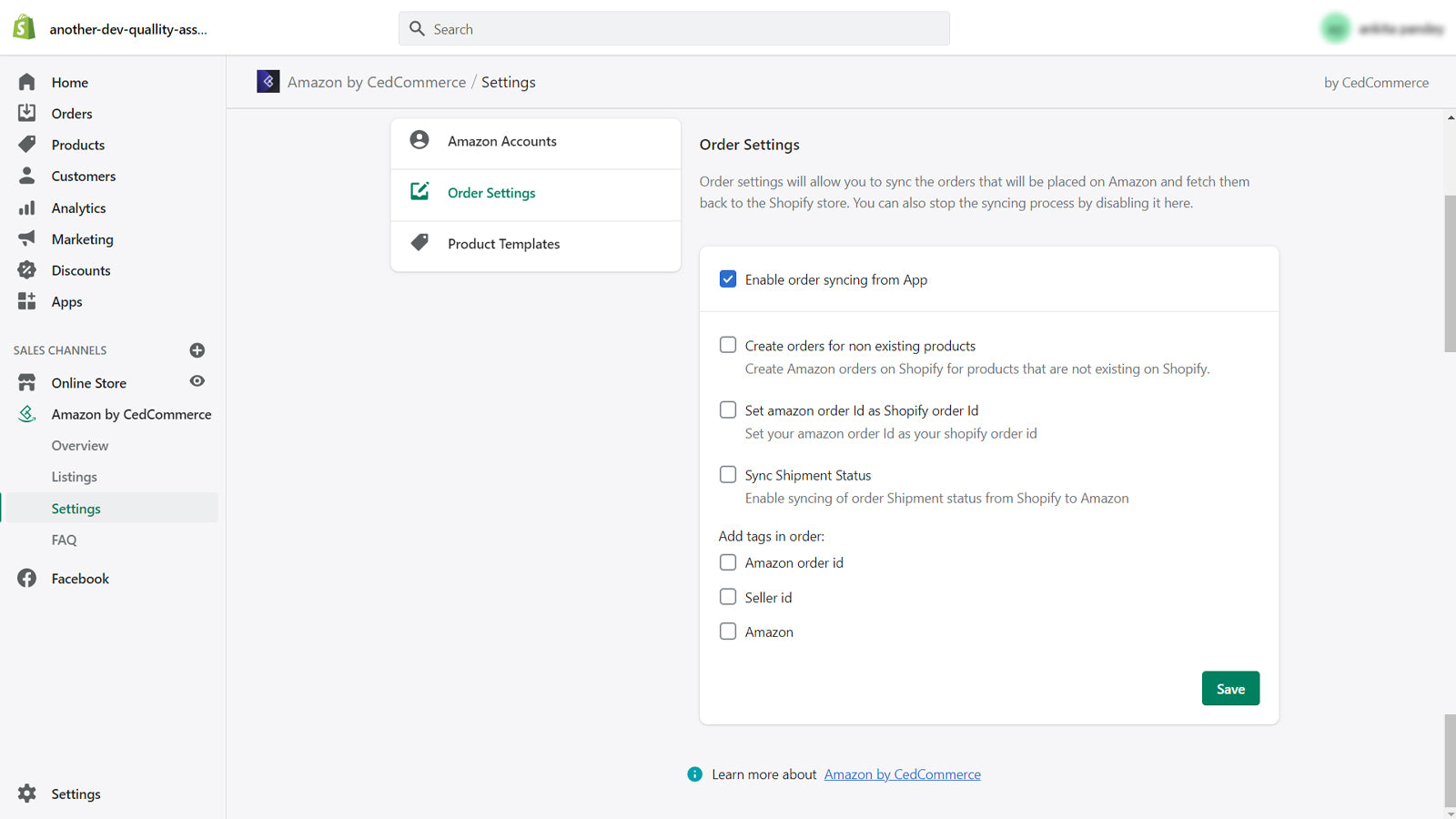The image size is (1456, 819).
Task: View Online Store using the eye icon
Action: pos(197,381)
